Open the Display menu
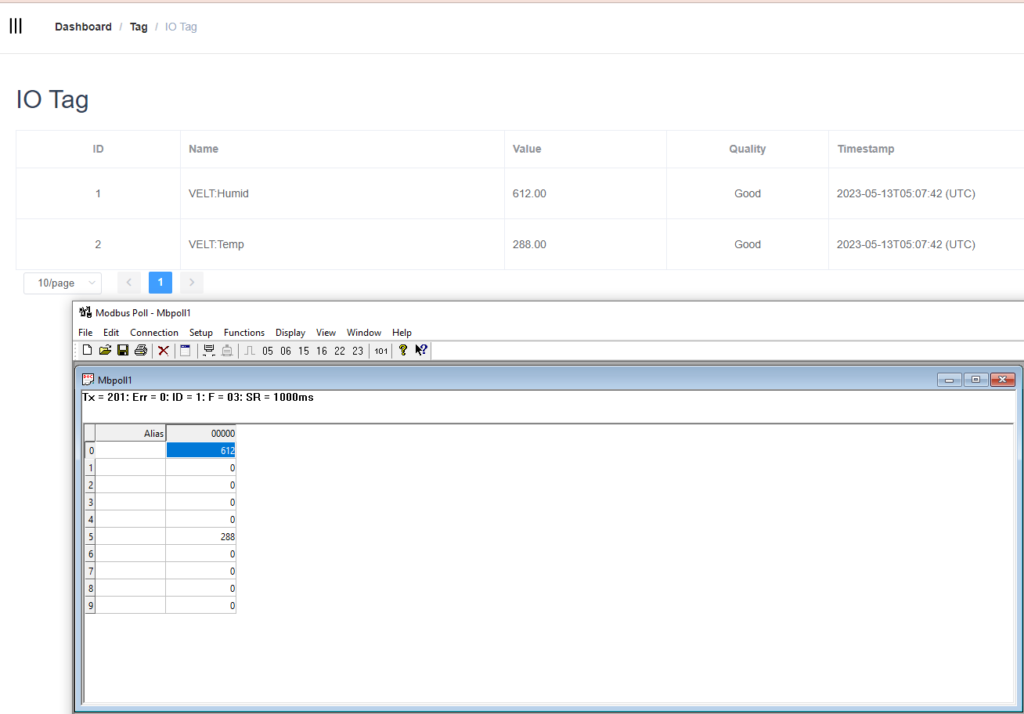The image size is (1024, 714). (x=290, y=333)
